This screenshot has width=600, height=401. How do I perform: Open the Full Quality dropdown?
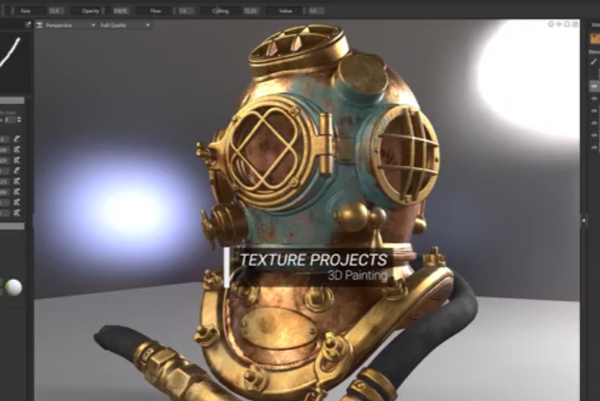(124, 25)
